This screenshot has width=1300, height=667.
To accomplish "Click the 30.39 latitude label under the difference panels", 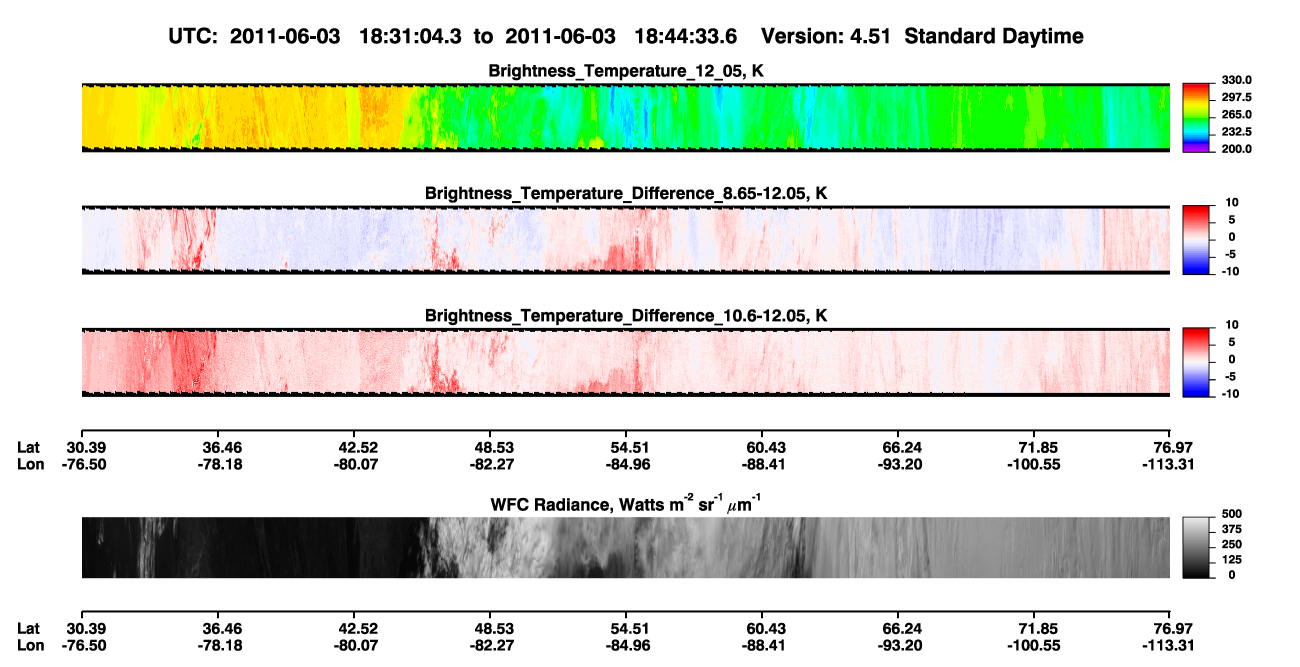I will pos(85,447).
